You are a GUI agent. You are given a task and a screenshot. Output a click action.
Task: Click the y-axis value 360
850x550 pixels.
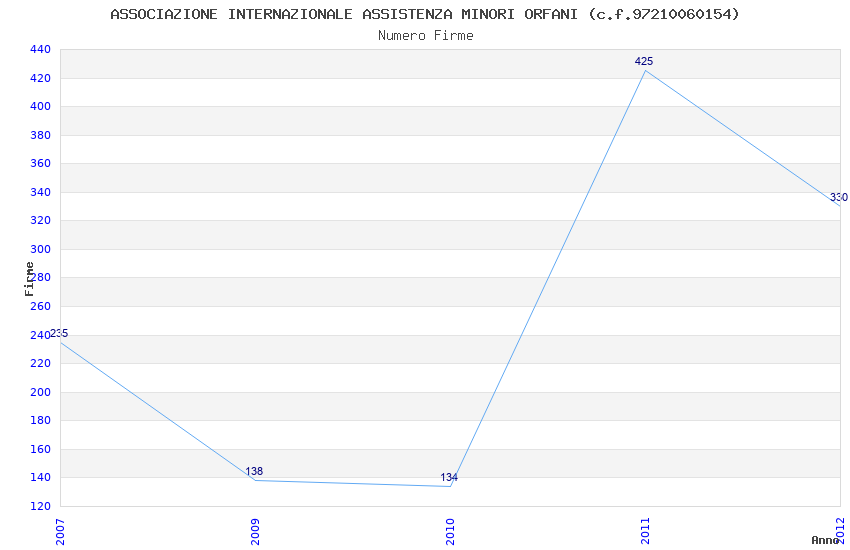coord(40,164)
